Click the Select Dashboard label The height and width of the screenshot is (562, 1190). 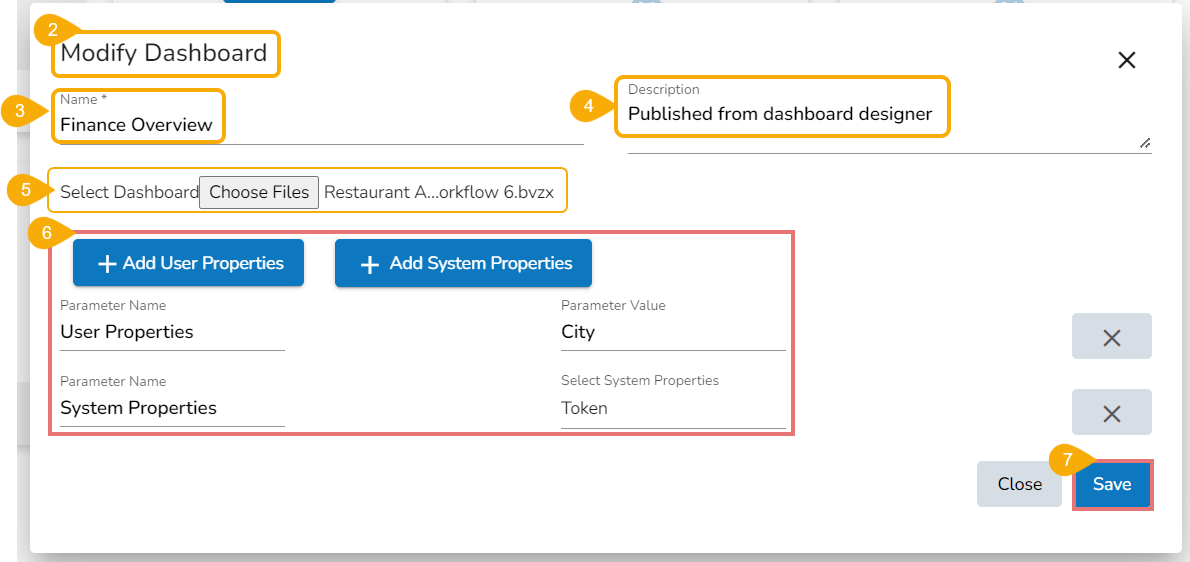point(129,192)
